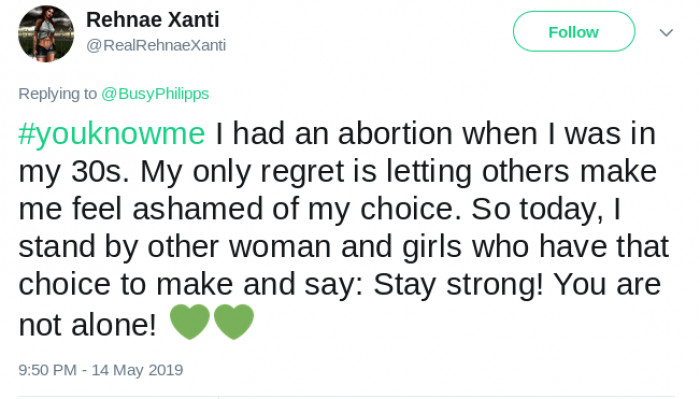
Task: Click the word 'abortion' in the tweet
Action: coord(396,133)
